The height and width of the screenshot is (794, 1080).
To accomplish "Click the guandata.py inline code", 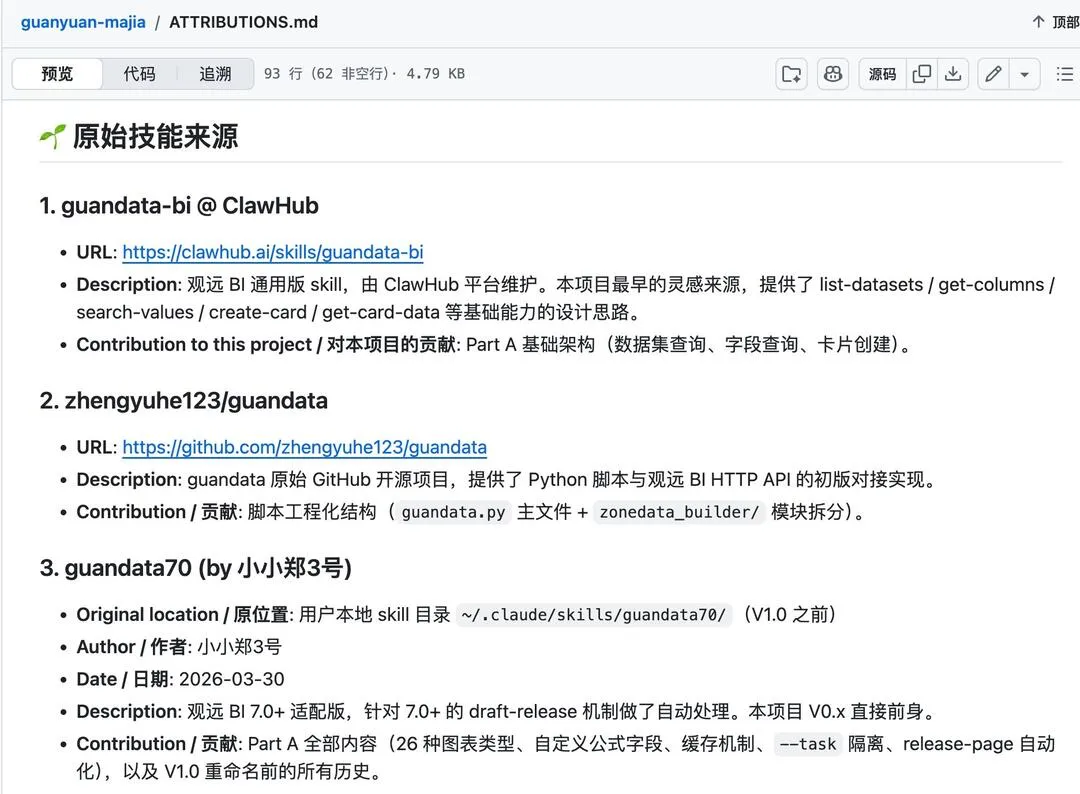I will [x=453, y=512].
